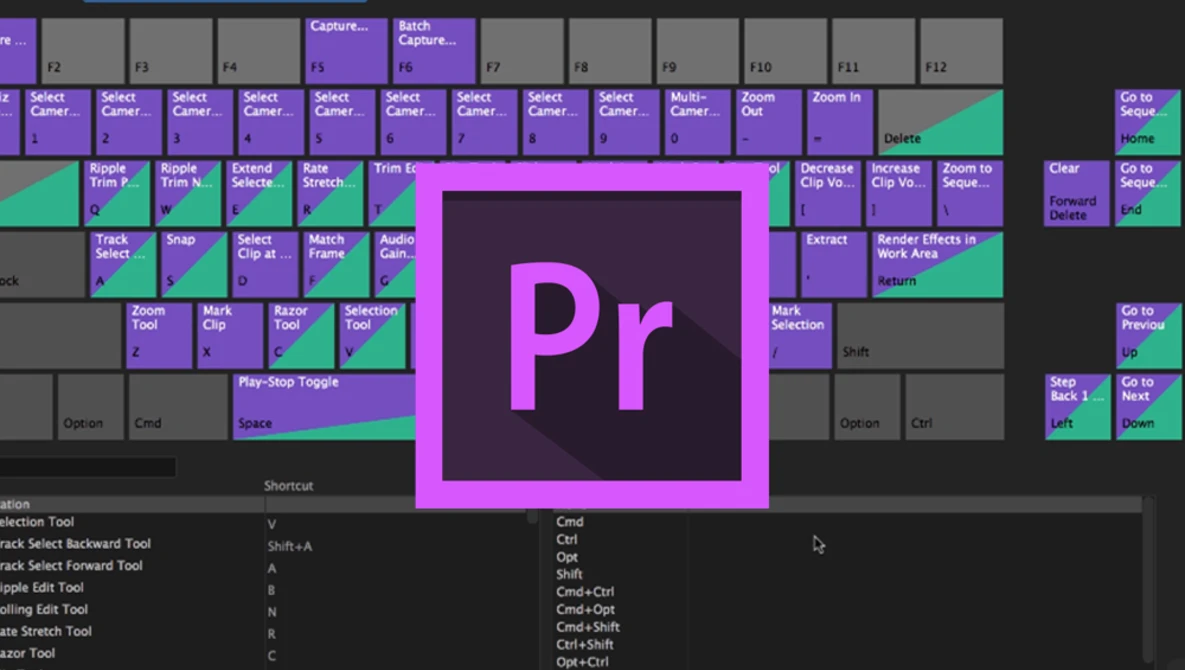Click the Shift+A shortcut value
Image resolution: width=1185 pixels, height=670 pixels.
pyautogui.click(x=289, y=546)
